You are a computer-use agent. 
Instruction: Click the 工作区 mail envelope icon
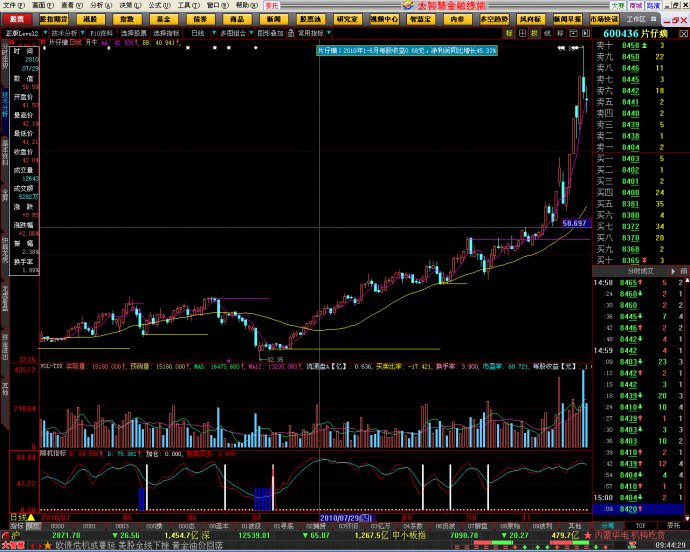point(653,19)
